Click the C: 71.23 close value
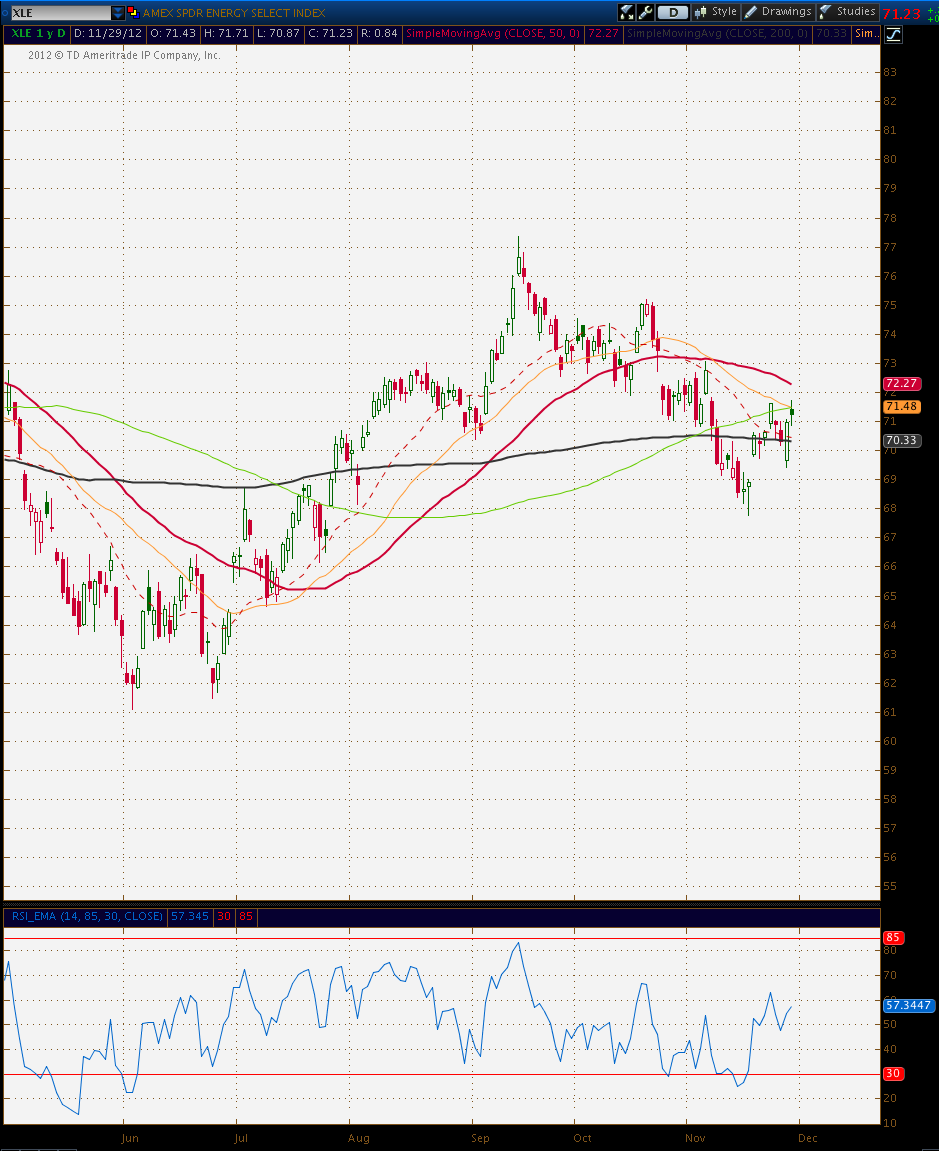Screen dimensions: 939x1151 point(330,34)
